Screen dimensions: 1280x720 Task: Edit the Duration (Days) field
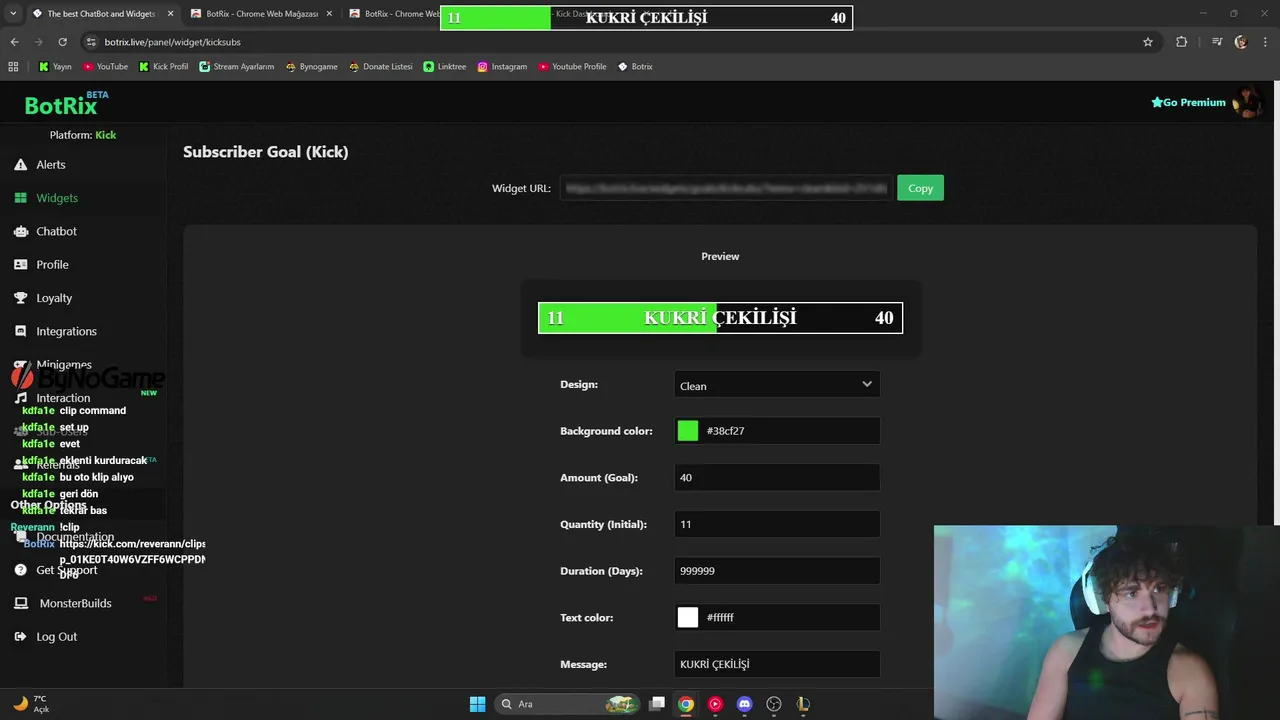tap(777, 571)
